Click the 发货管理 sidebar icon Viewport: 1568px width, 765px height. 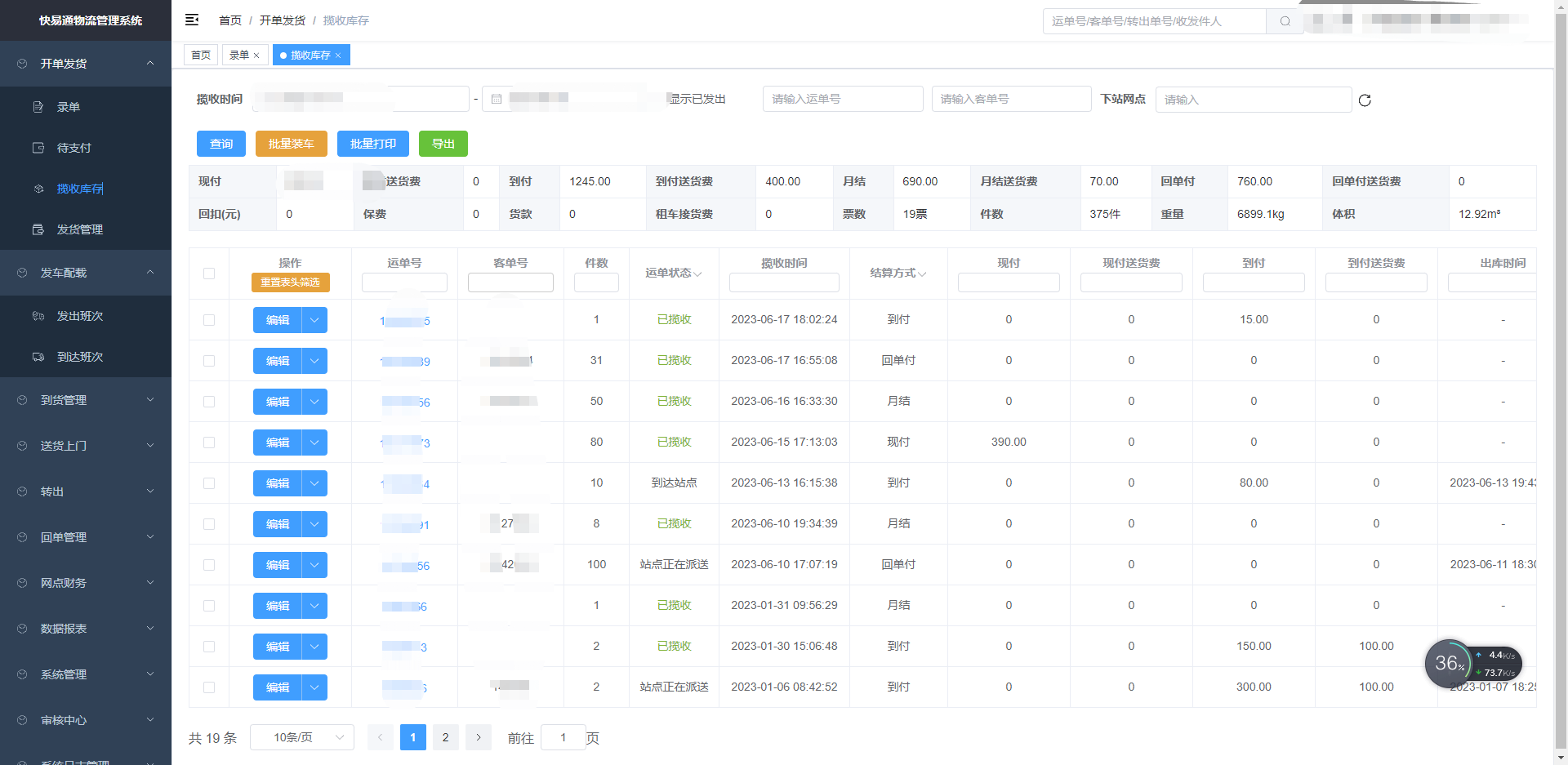[38, 229]
